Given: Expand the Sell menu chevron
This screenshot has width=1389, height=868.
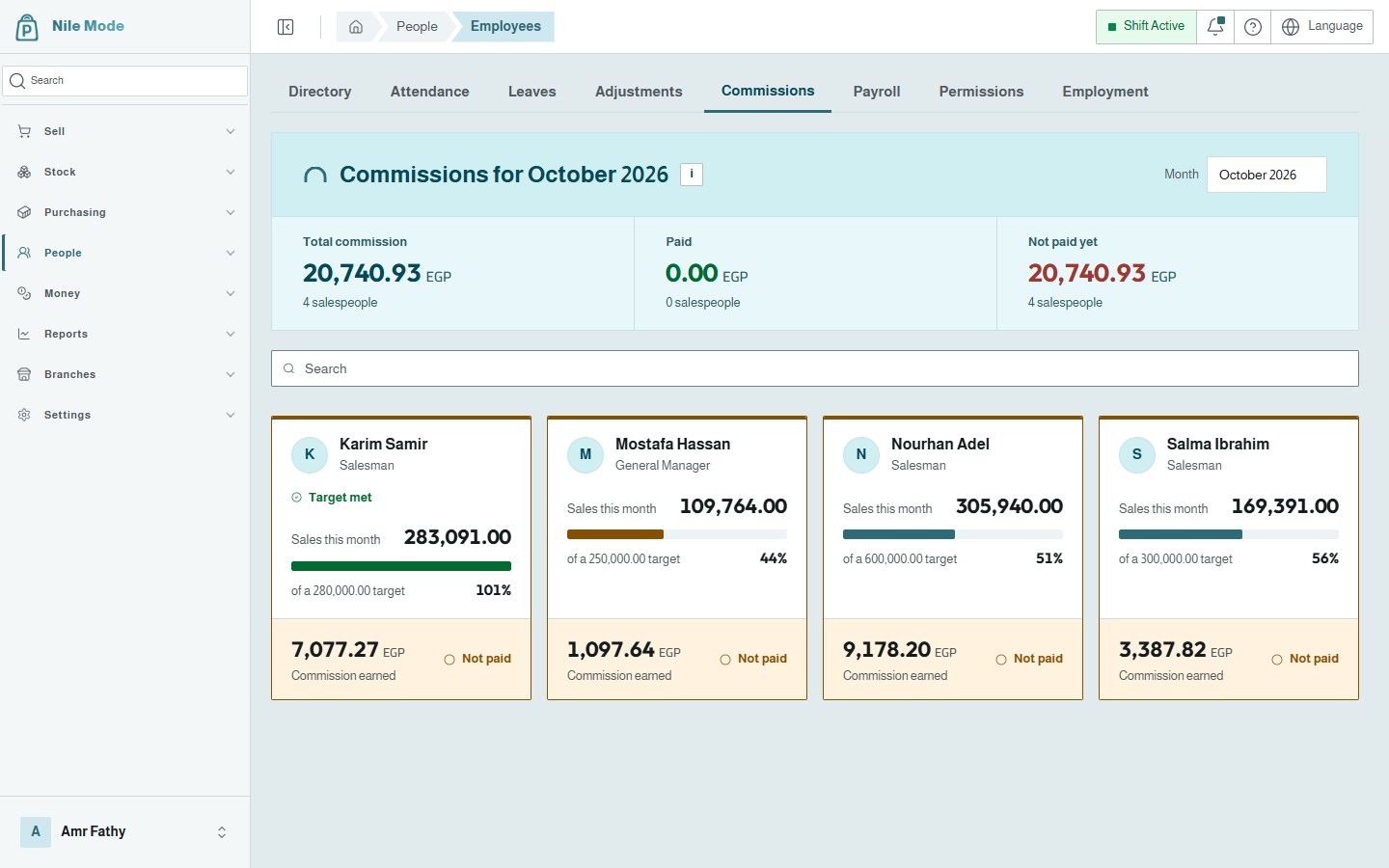Looking at the screenshot, I should 231,131.
